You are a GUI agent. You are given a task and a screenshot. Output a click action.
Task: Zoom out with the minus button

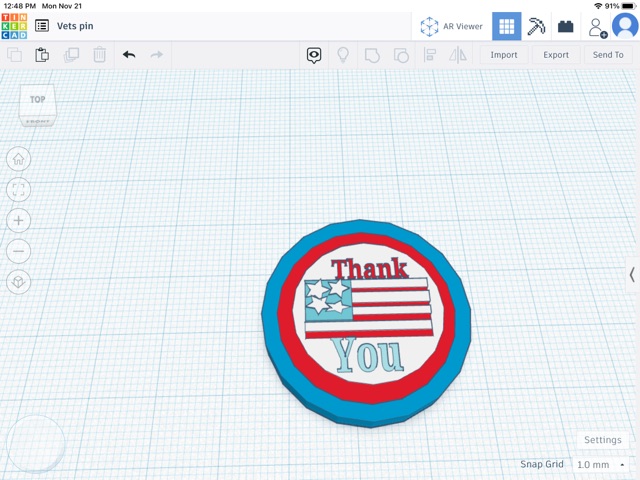[x=18, y=251]
